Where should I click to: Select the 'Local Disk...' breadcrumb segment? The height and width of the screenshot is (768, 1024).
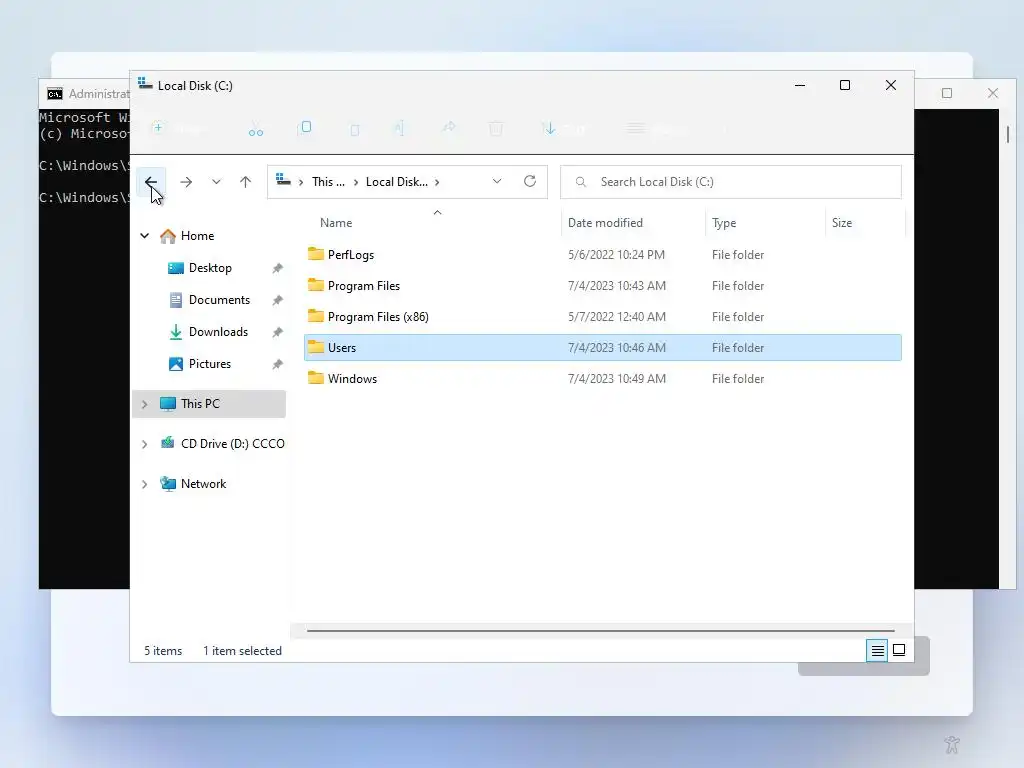point(396,182)
